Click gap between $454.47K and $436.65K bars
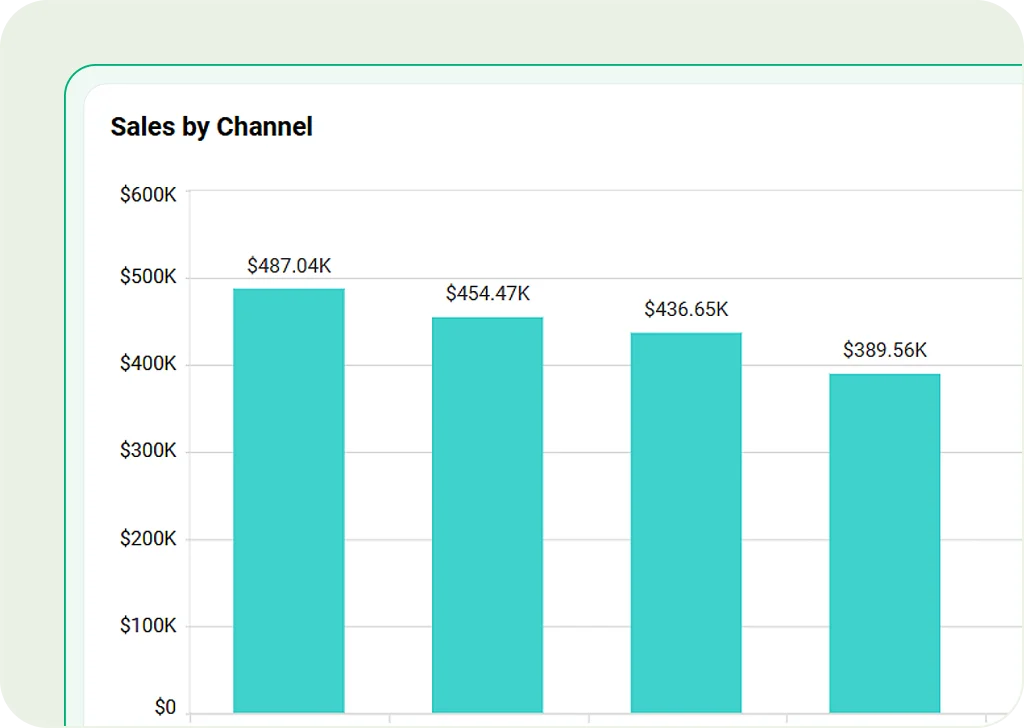 coord(586,500)
